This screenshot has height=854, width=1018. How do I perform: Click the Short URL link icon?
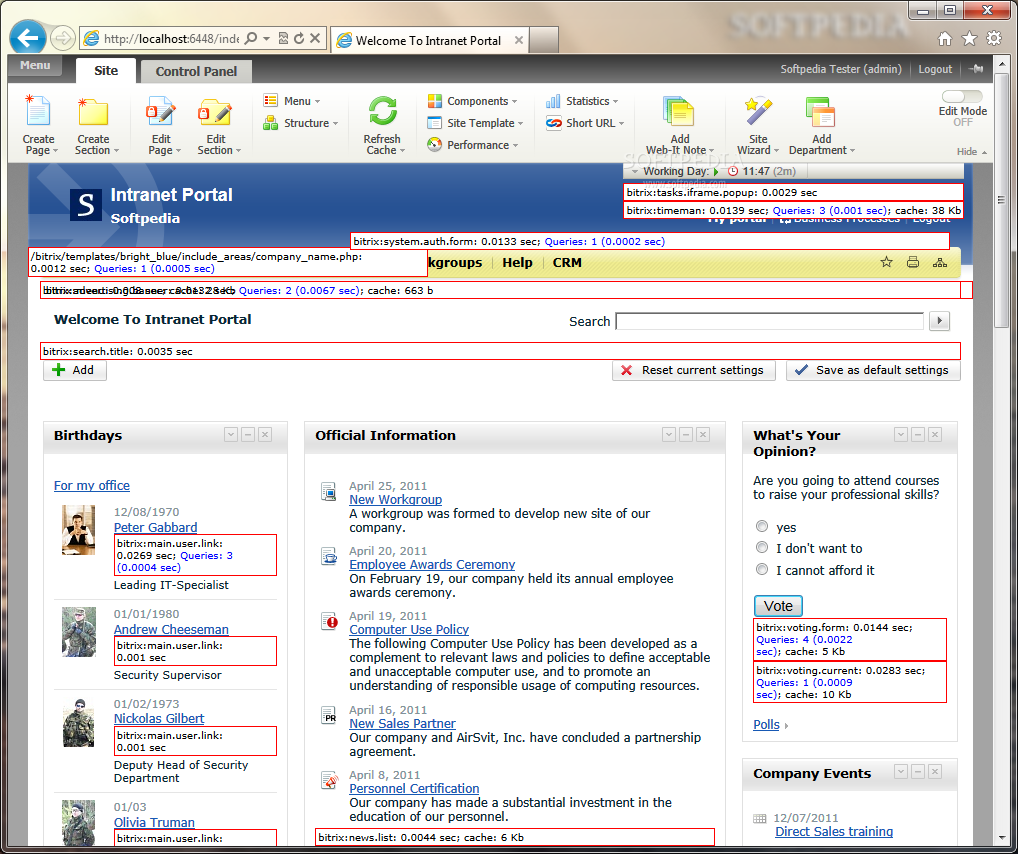[x=553, y=123]
